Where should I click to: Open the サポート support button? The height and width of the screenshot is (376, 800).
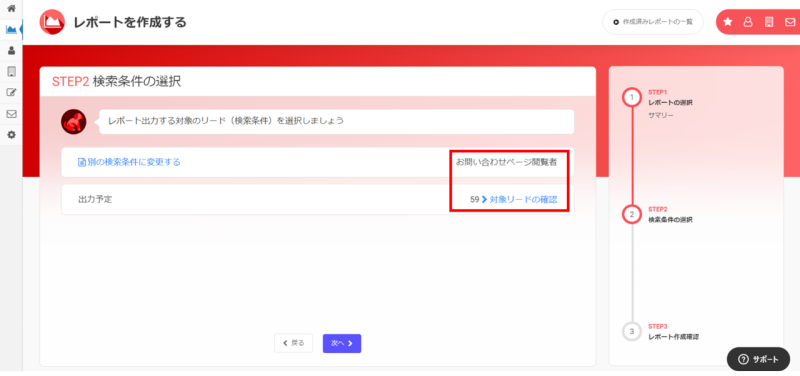pos(758,359)
